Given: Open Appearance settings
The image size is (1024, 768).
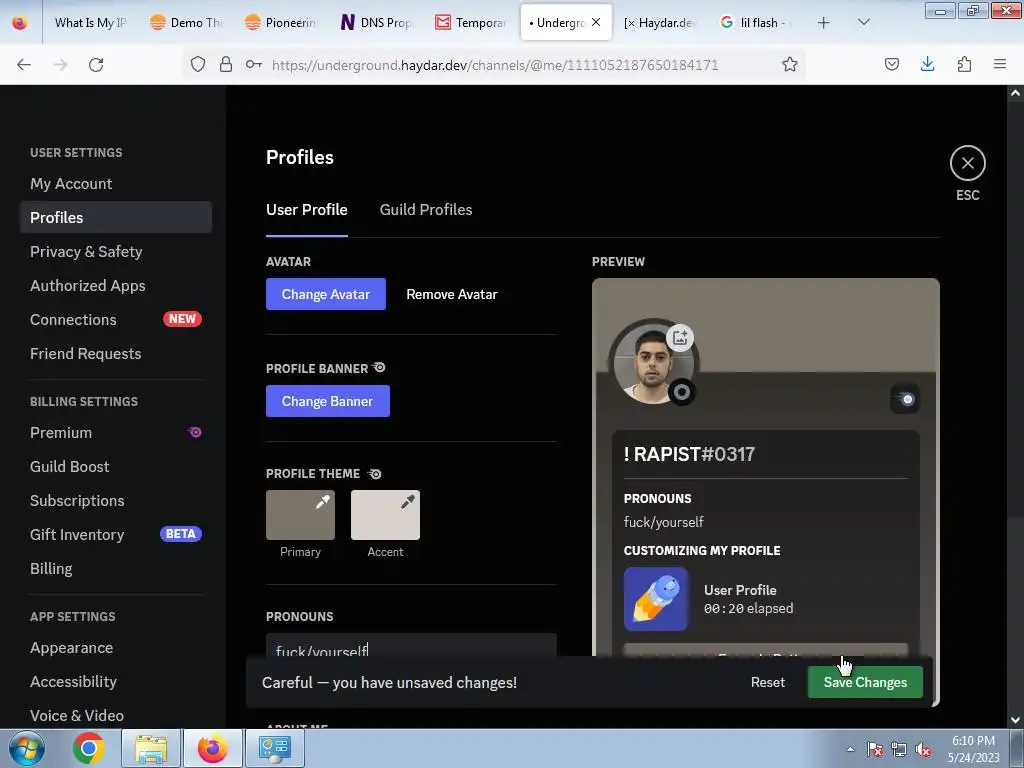Looking at the screenshot, I should coord(116,648).
